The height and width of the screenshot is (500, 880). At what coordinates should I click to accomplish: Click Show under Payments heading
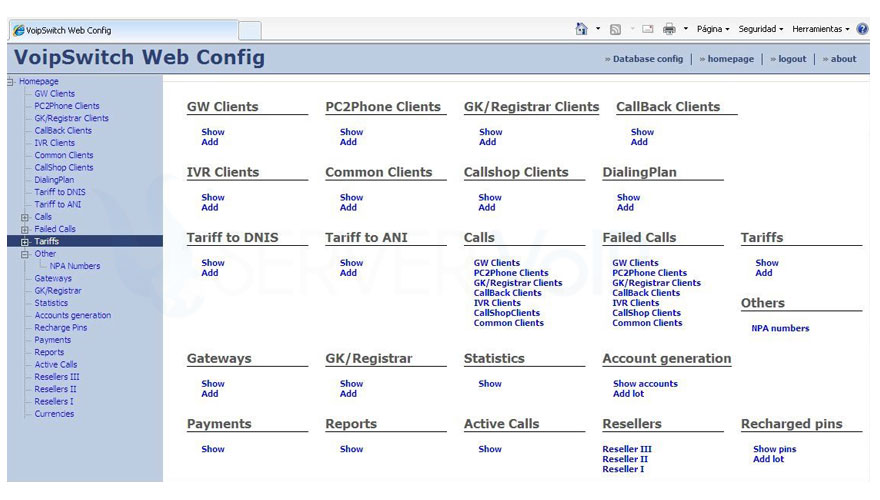pyautogui.click(x=213, y=449)
